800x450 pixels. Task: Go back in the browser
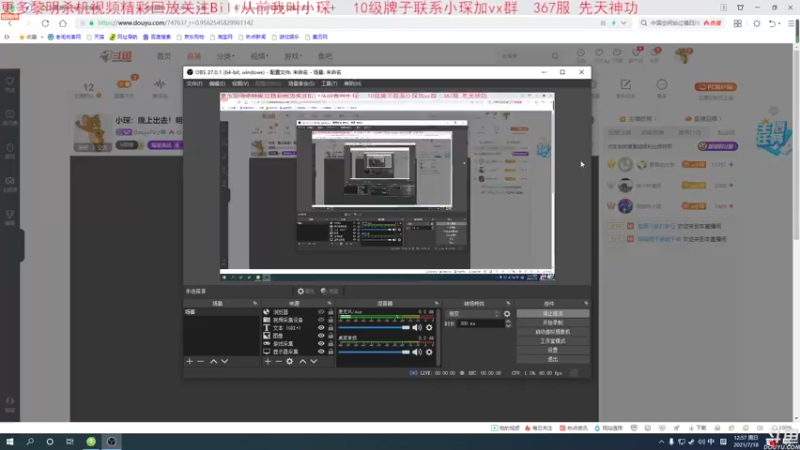pyautogui.click(x=10, y=23)
